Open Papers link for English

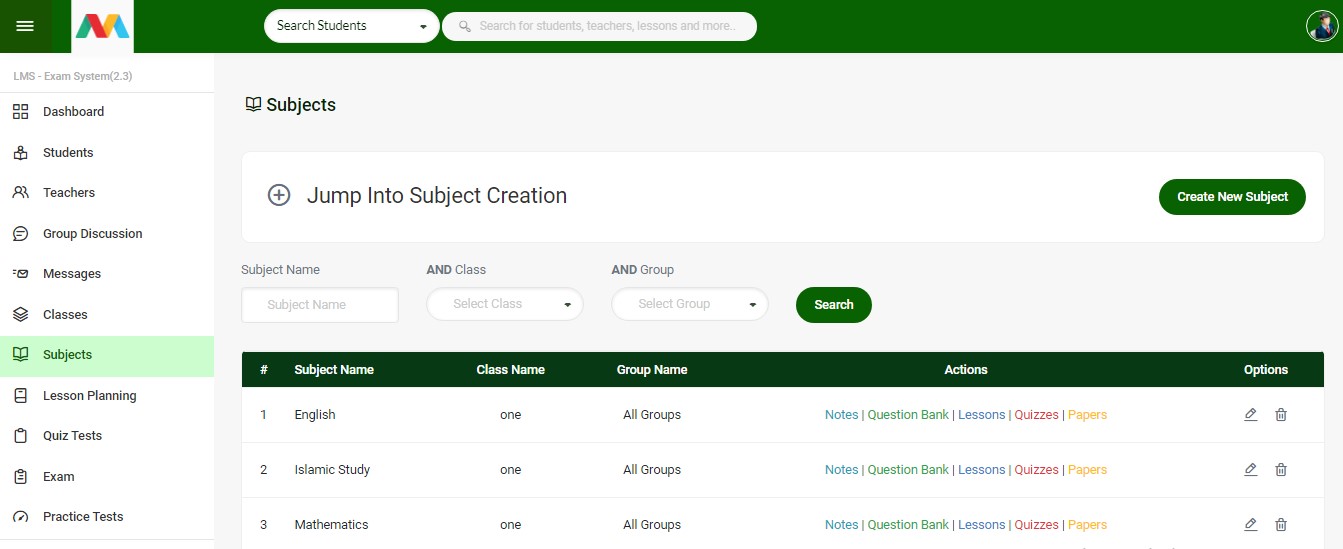point(1088,415)
